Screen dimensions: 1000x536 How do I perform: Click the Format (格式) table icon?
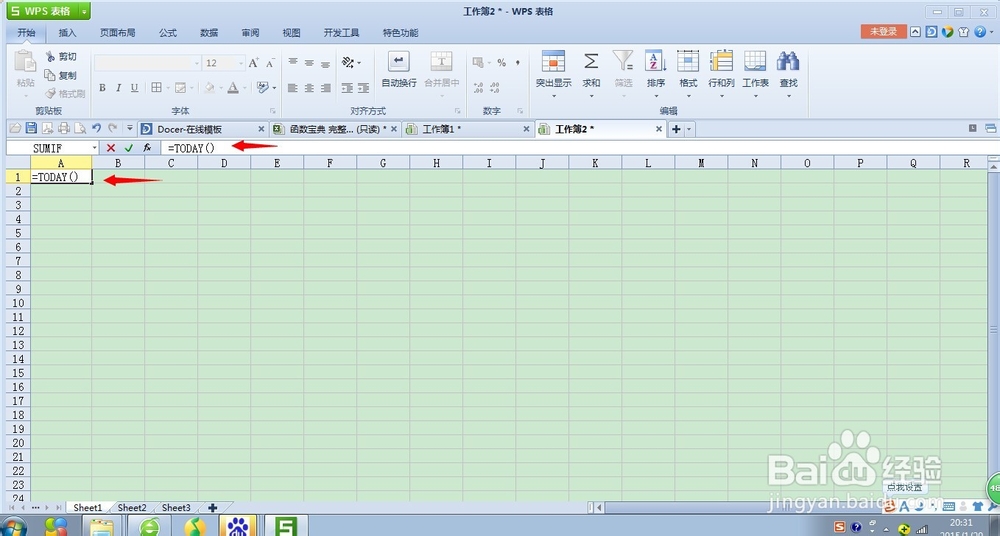coord(688,61)
